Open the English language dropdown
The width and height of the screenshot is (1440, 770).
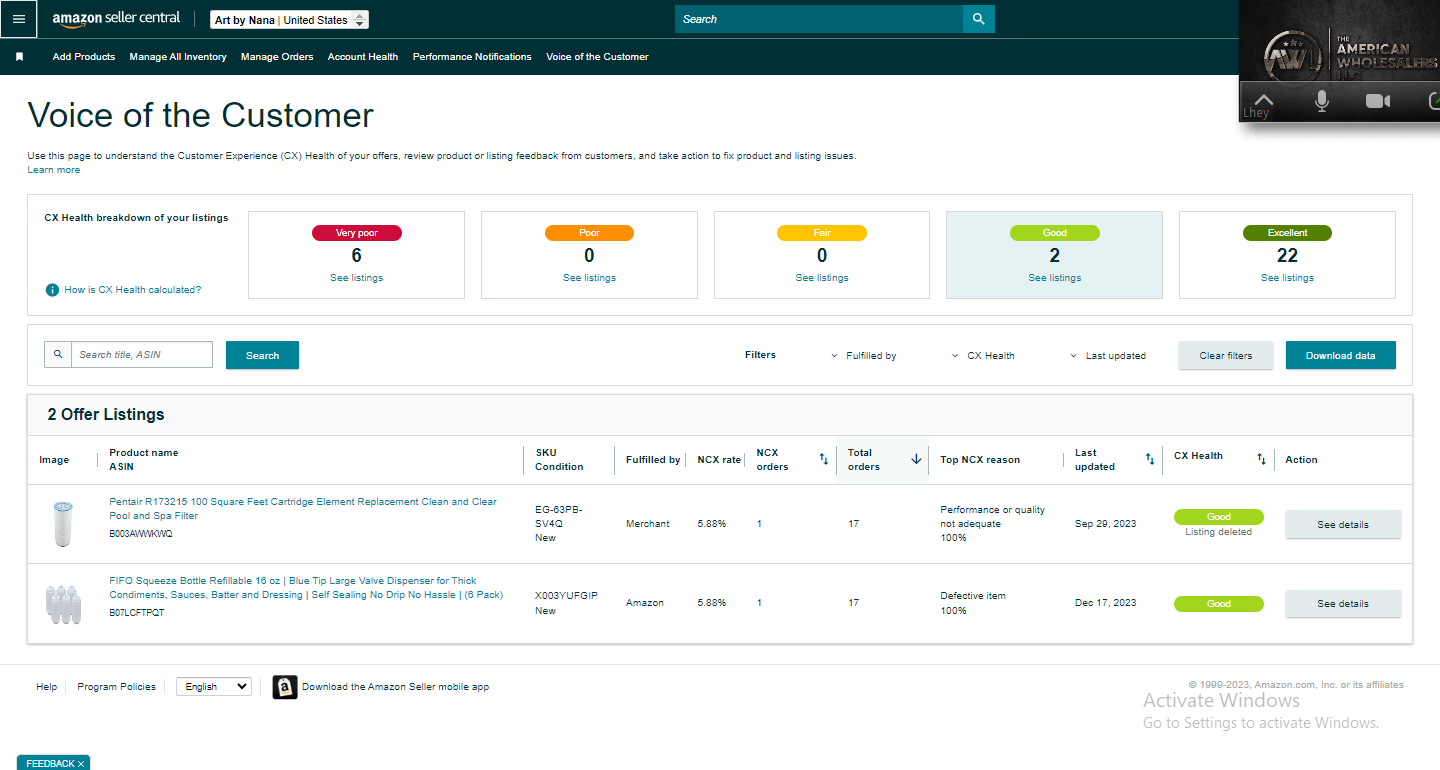(214, 687)
